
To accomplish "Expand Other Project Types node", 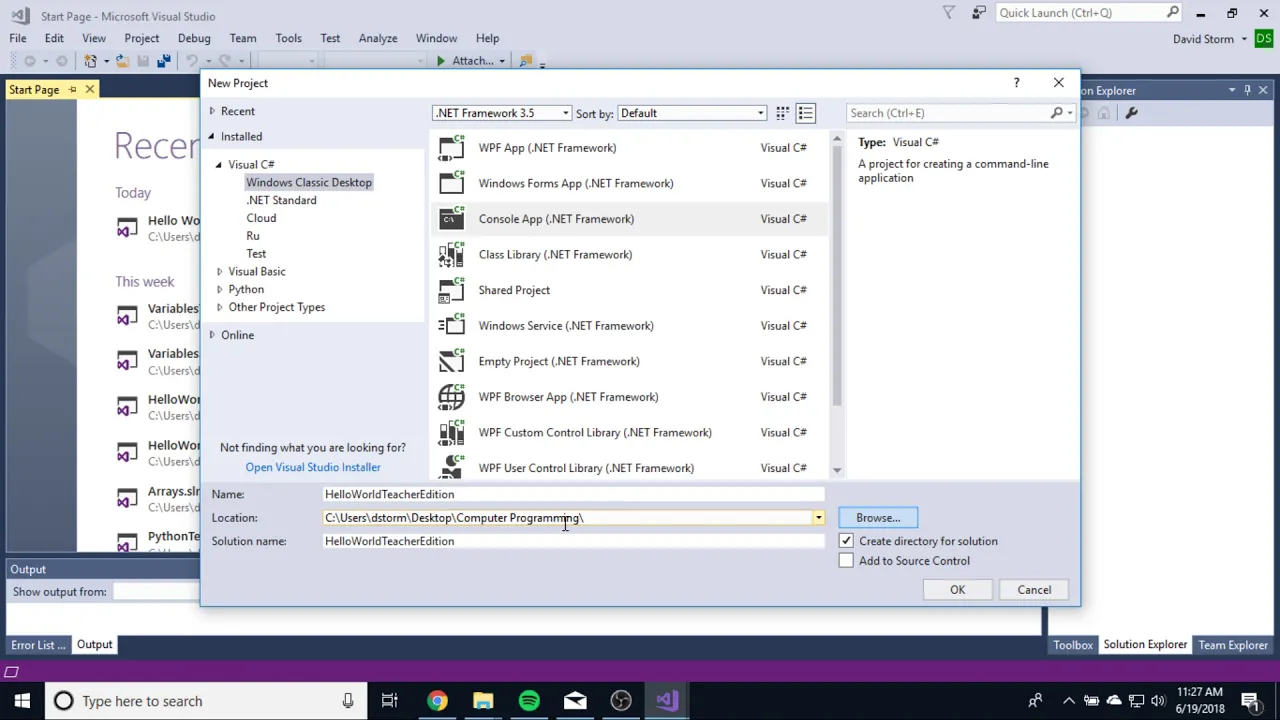I will coord(219,308).
